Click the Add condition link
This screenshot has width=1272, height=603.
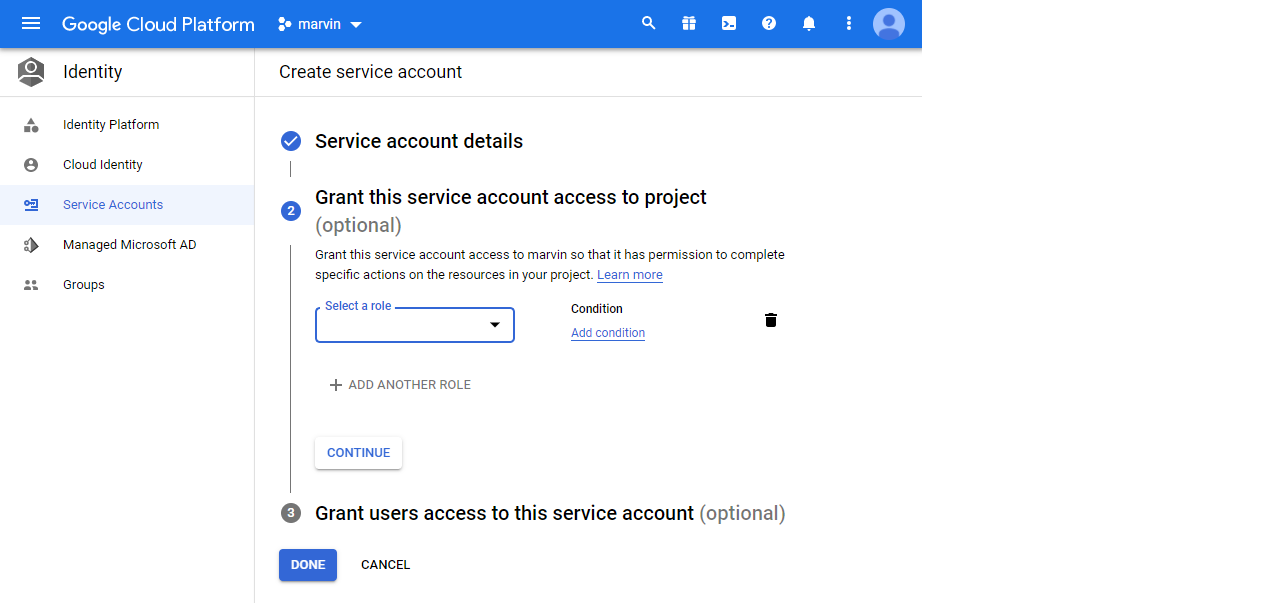(608, 333)
